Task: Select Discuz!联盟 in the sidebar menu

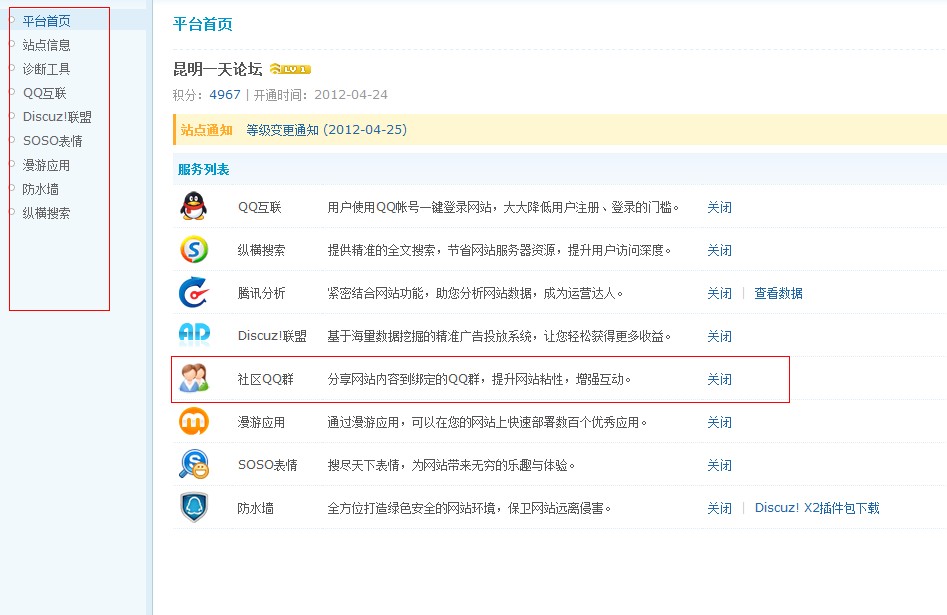Action: [57, 117]
